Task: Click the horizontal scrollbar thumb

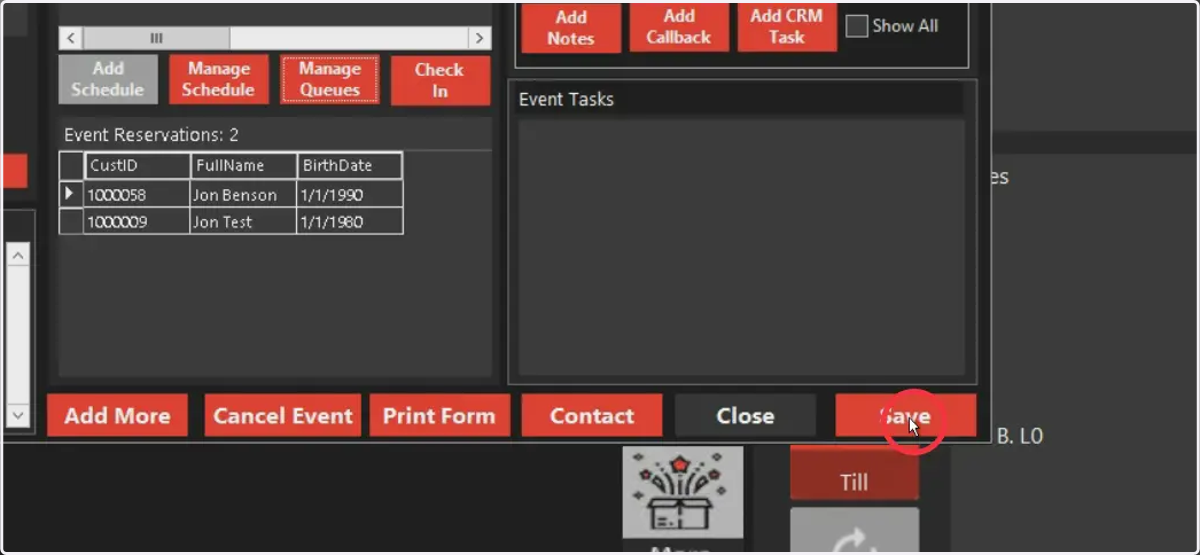Action: pyautogui.click(x=156, y=38)
